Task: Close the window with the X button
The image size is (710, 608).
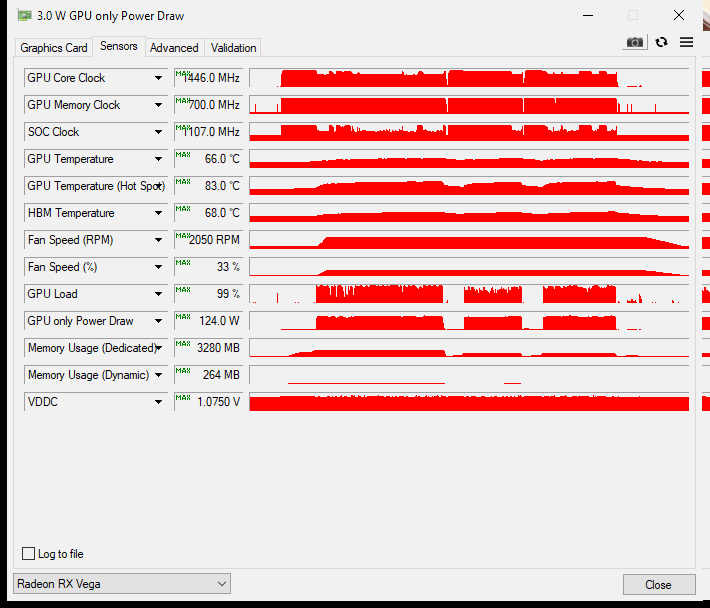Action: click(678, 15)
